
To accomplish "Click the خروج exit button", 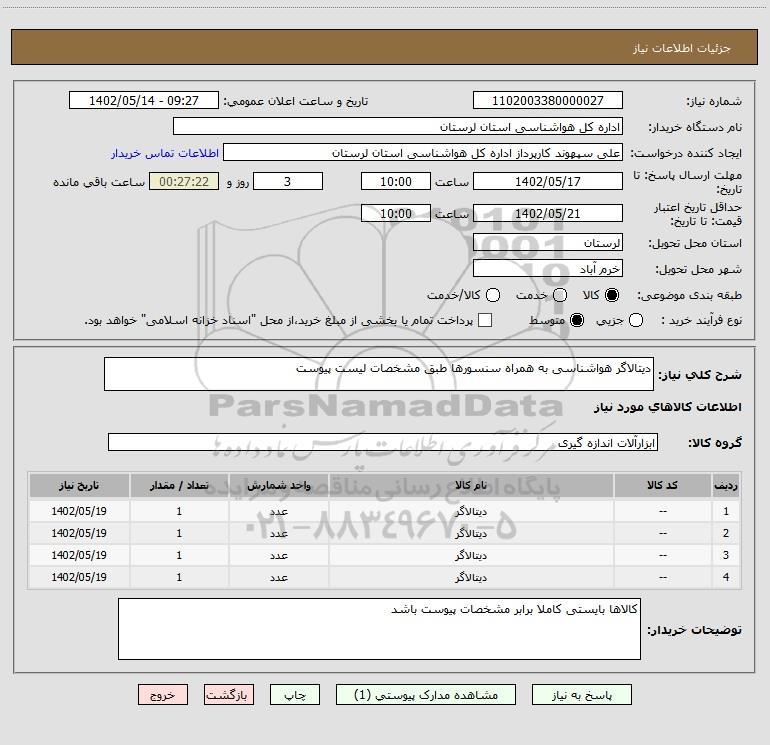I will (x=163, y=695).
